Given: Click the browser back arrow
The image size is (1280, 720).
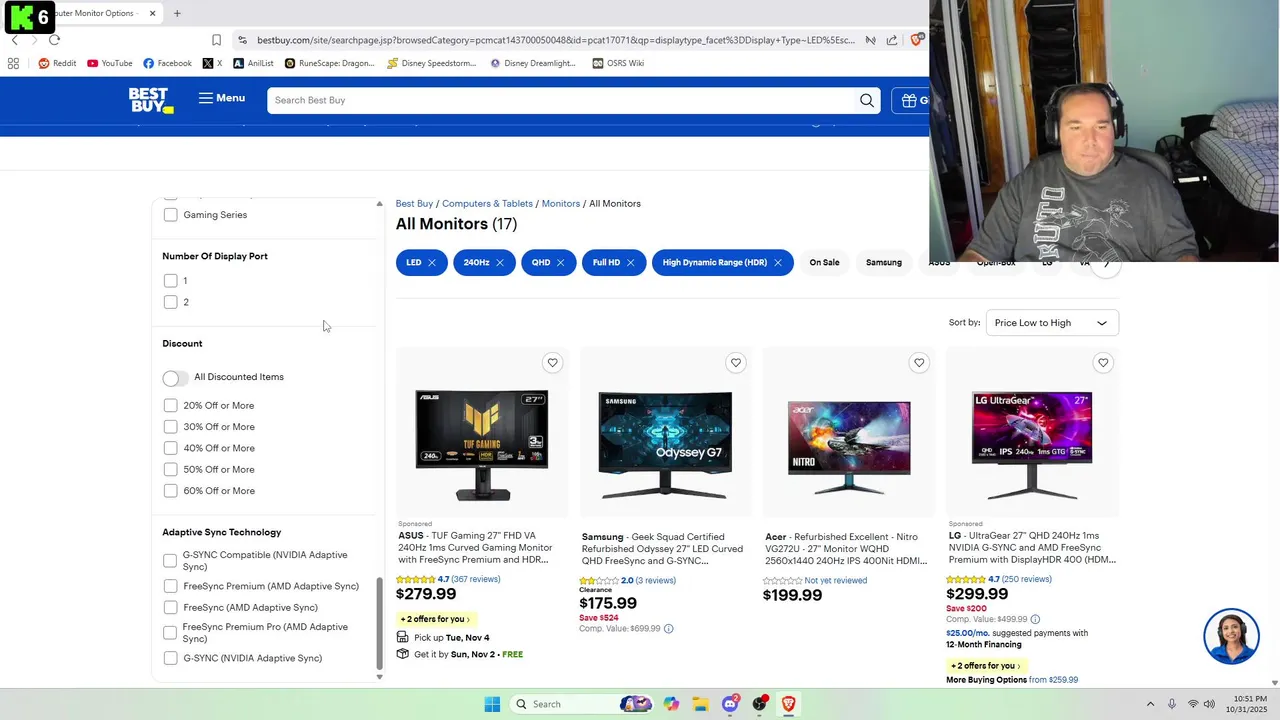Looking at the screenshot, I should [15, 40].
